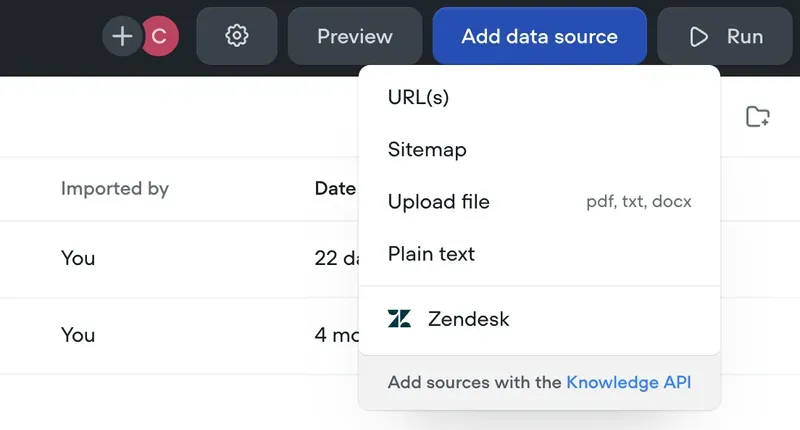Open settings via the gear icon
The image size is (800, 430).
coord(237,36)
